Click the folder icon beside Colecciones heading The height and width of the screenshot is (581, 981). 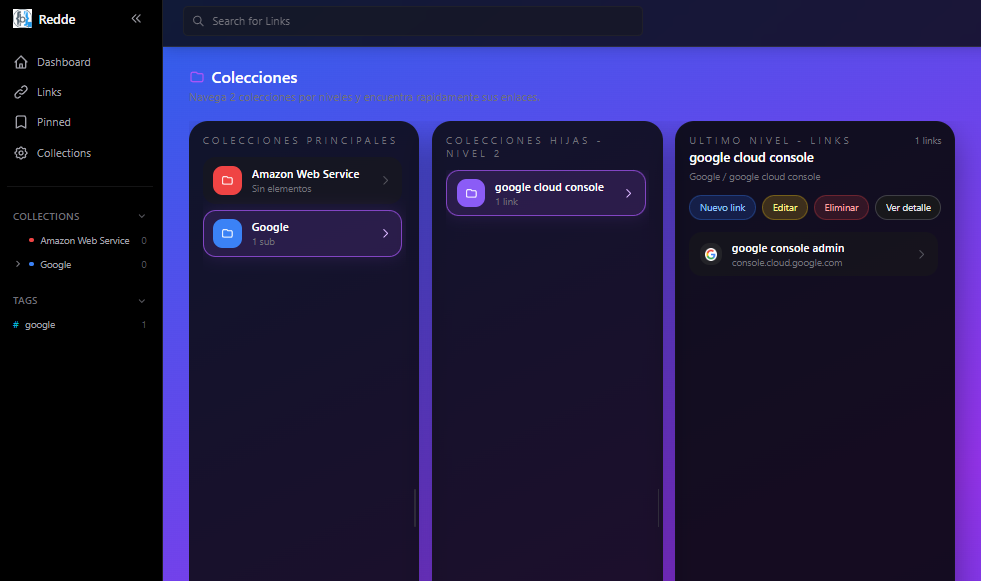point(196,77)
